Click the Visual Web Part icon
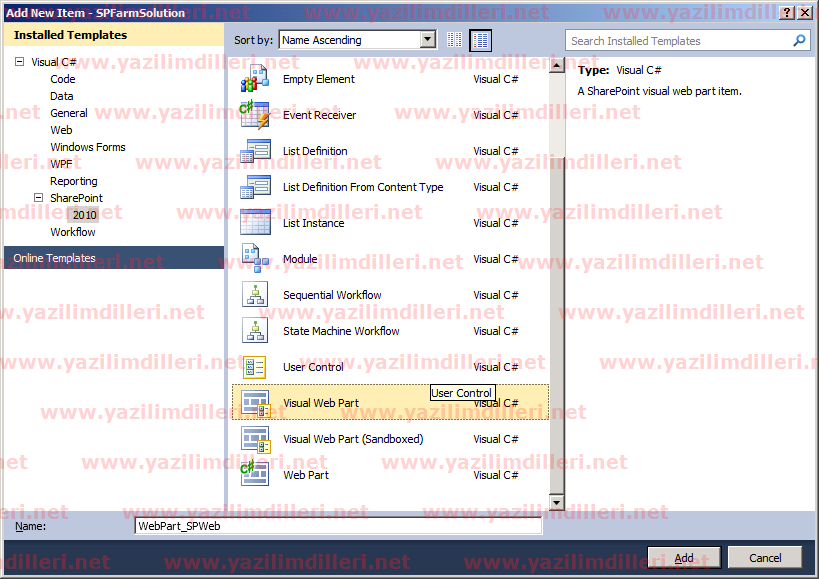Image resolution: width=819 pixels, height=579 pixels. coord(255,403)
